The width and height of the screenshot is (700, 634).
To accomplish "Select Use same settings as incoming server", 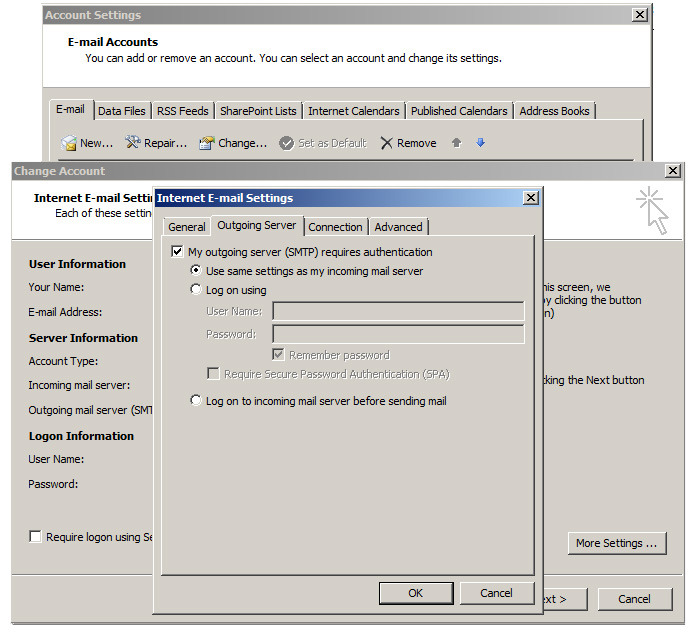I will [196, 271].
